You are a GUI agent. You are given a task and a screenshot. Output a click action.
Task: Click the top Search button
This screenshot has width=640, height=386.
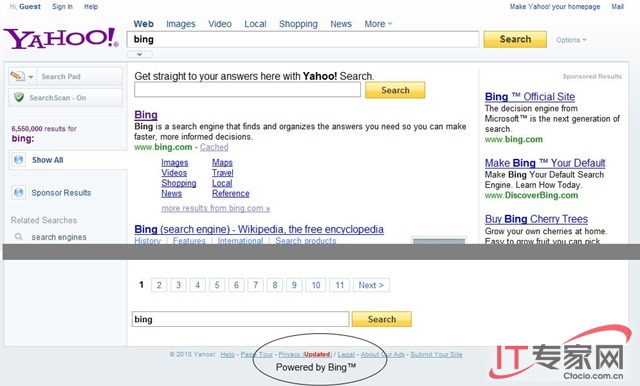(x=515, y=39)
